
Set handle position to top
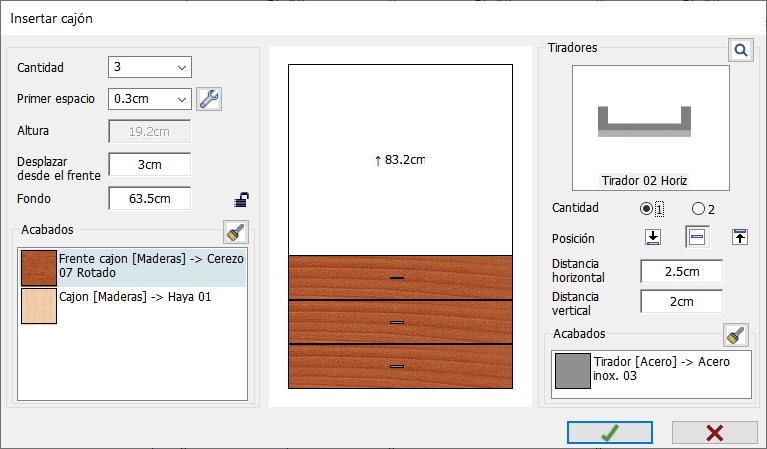(x=740, y=237)
